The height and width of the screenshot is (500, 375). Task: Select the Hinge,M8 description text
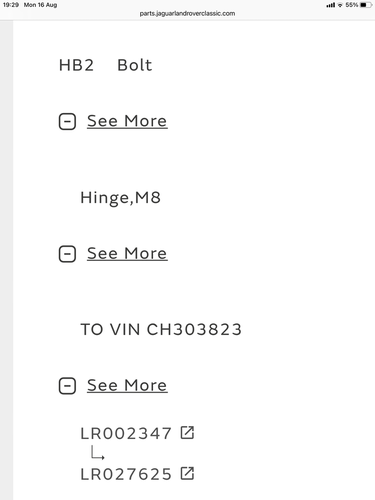(121, 198)
